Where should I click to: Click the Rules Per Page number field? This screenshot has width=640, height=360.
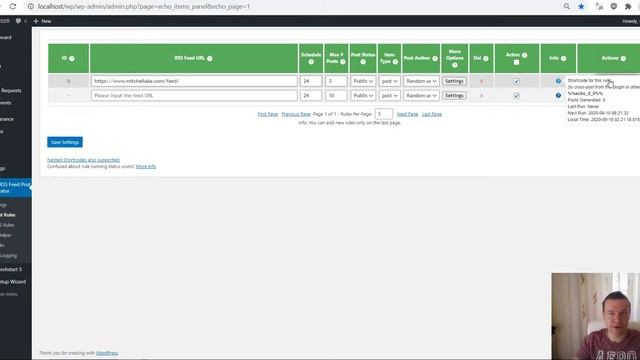coord(384,114)
